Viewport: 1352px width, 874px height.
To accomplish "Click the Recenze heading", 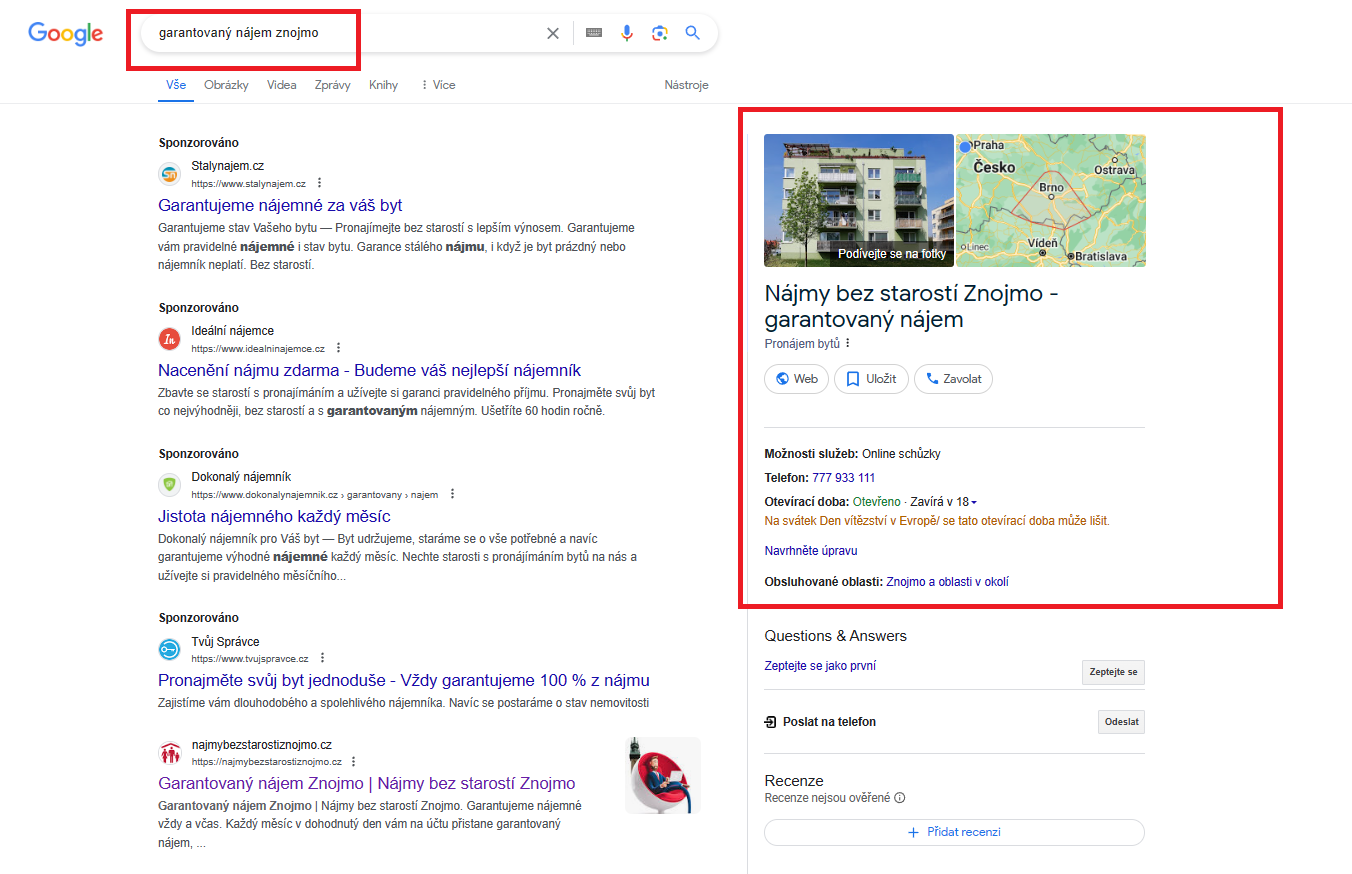I will click(x=794, y=781).
